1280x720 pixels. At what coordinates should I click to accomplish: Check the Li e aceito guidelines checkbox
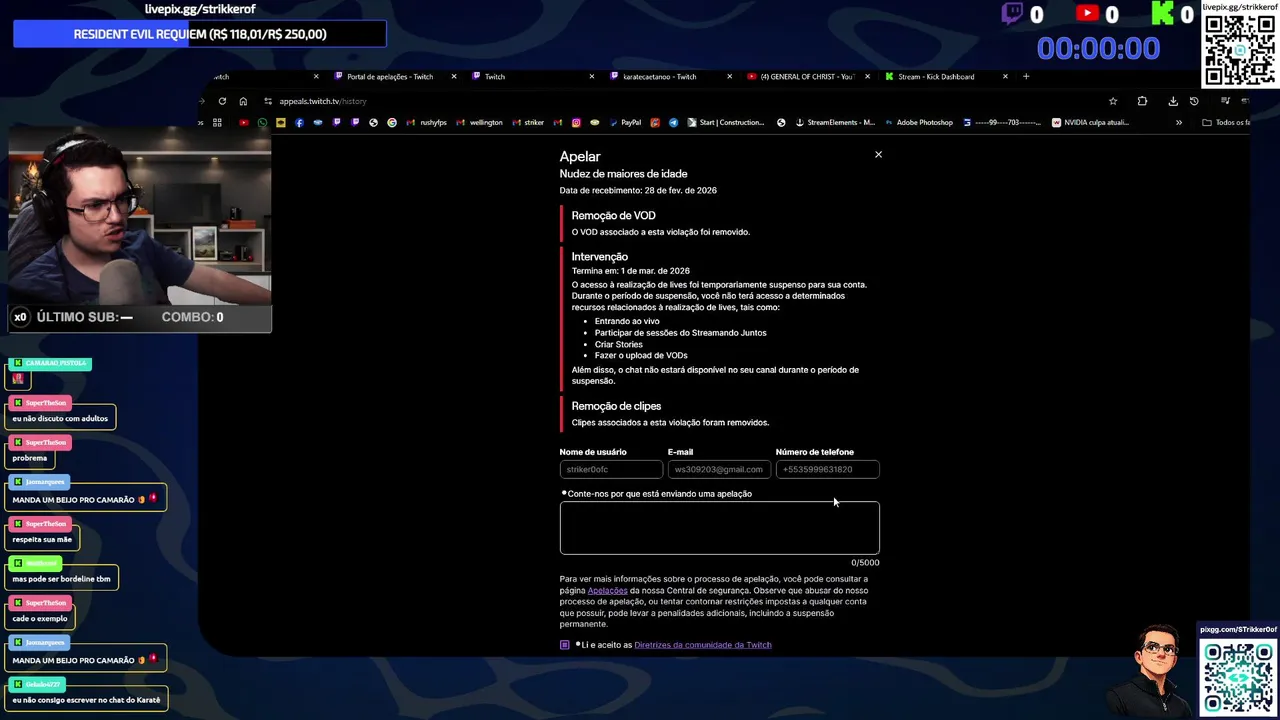(565, 645)
